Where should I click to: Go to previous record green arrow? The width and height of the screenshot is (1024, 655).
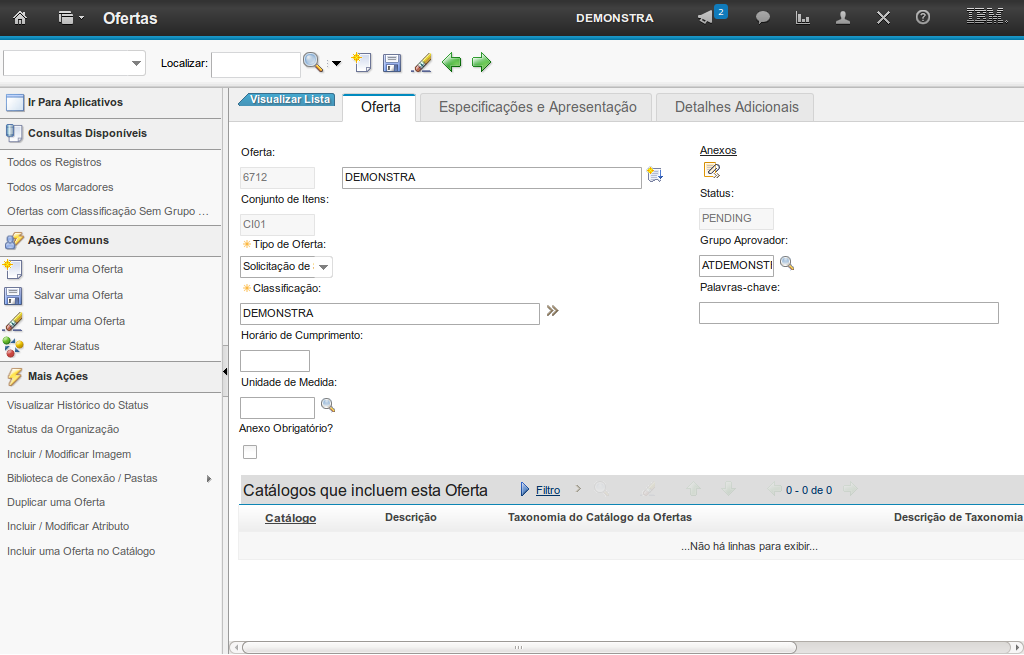(x=452, y=63)
